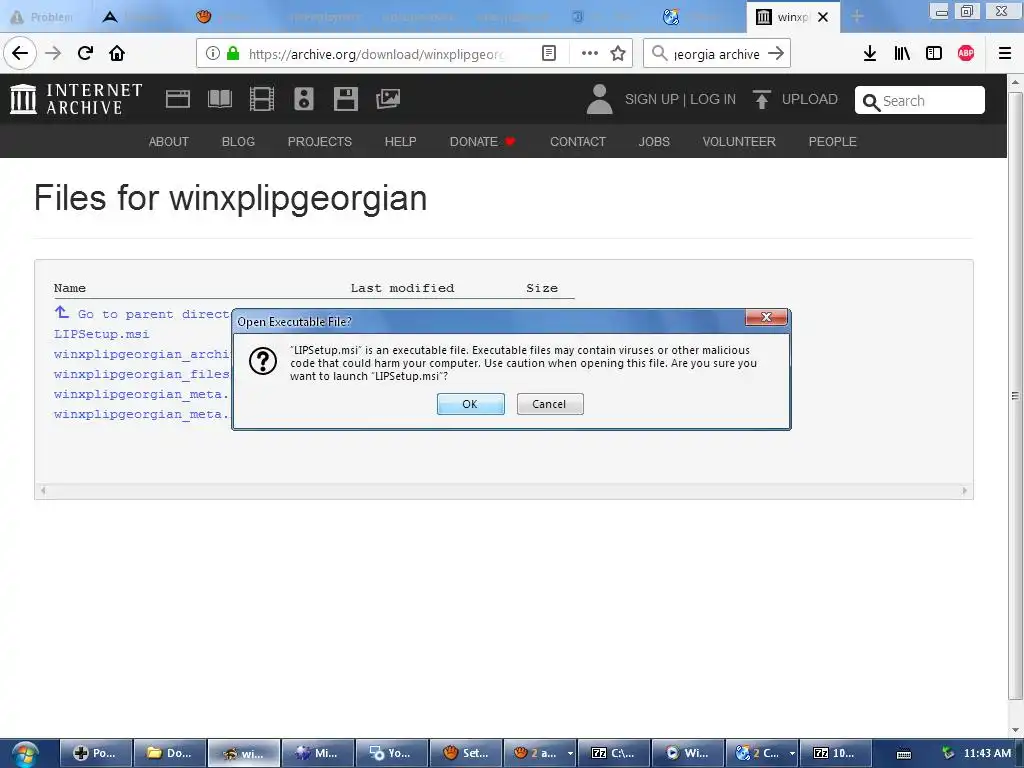Click the scroll-right arrow on the file list's horizontal scrollbar
Screen dimensions: 1024x768
965,490
